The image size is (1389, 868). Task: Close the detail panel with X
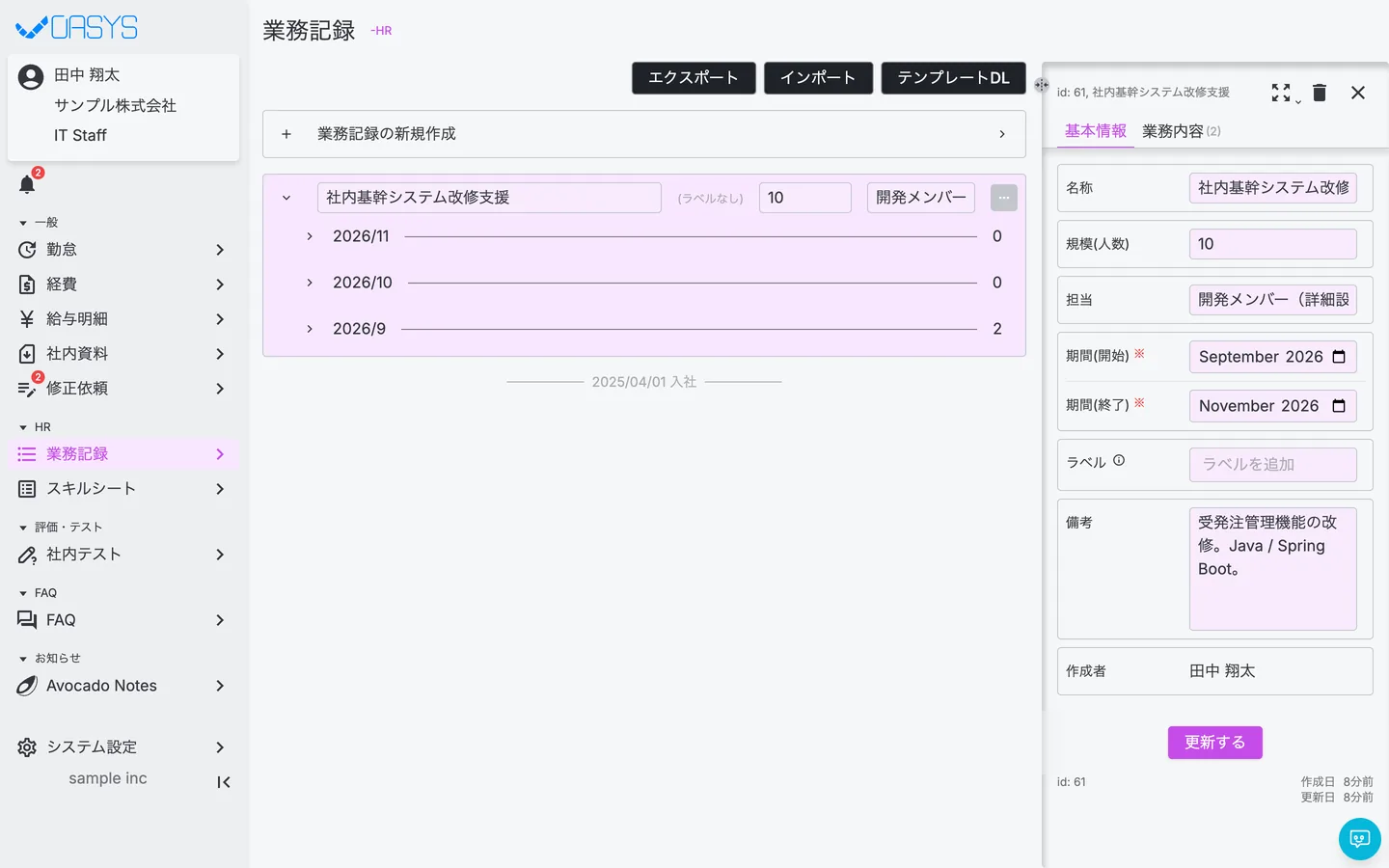click(1358, 93)
